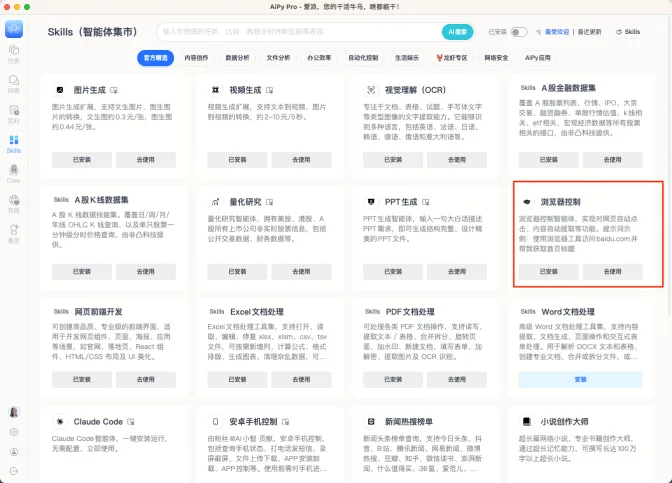Screen dimensions: 672x483
Task: Click the Claude Code card icon
Action: (x=60, y=422)
